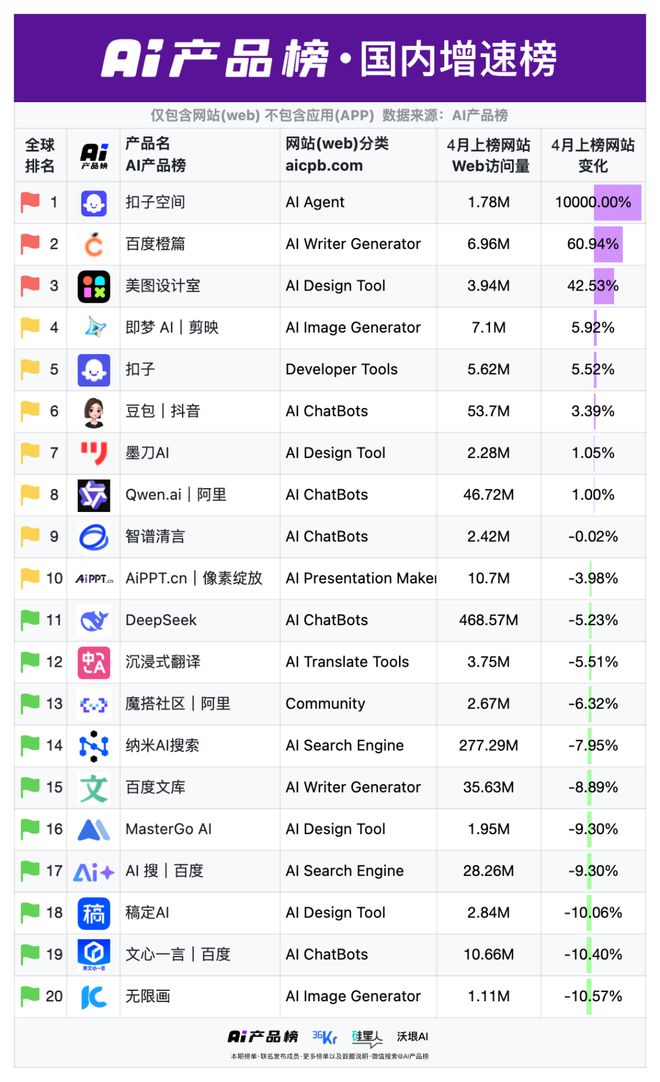Click the 豆包 avatar icon
Screen dimensions: 660x1082
click(x=93, y=411)
